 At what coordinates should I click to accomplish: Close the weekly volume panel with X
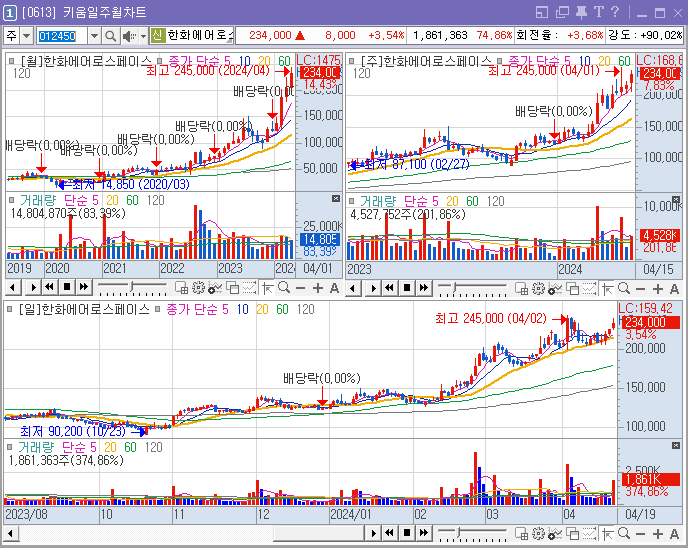click(x=676, y=200)
